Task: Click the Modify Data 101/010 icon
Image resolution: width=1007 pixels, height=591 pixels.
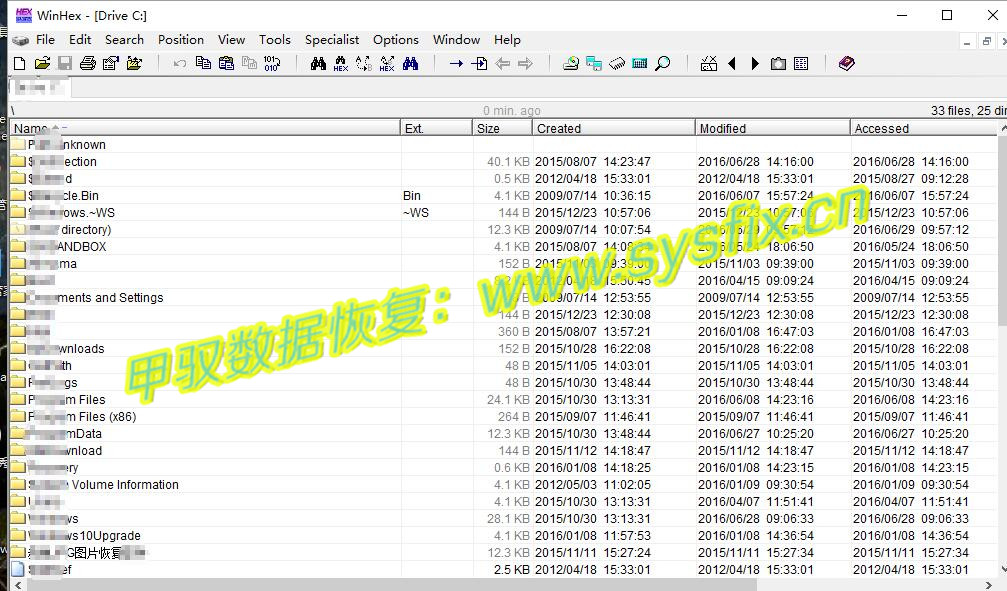Action: [272, 63]
